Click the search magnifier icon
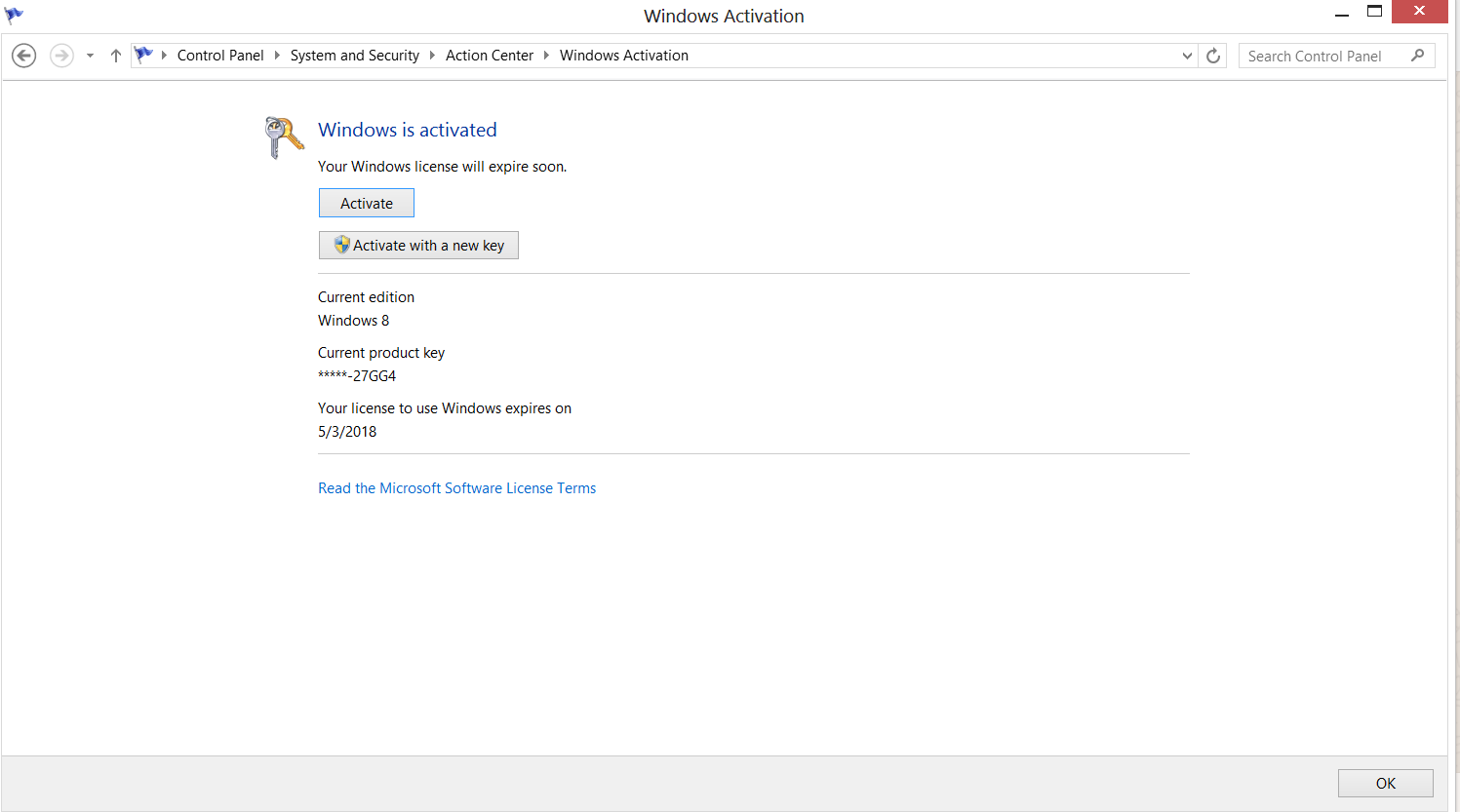Image resolution: width=1460 pixels, height=812 pixels. (x=1418, y=56)
